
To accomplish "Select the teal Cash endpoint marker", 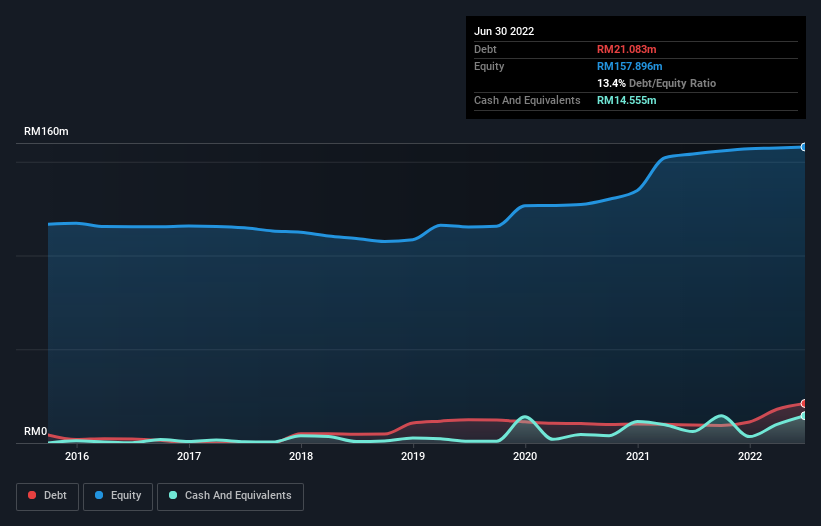I will (804, 416).
